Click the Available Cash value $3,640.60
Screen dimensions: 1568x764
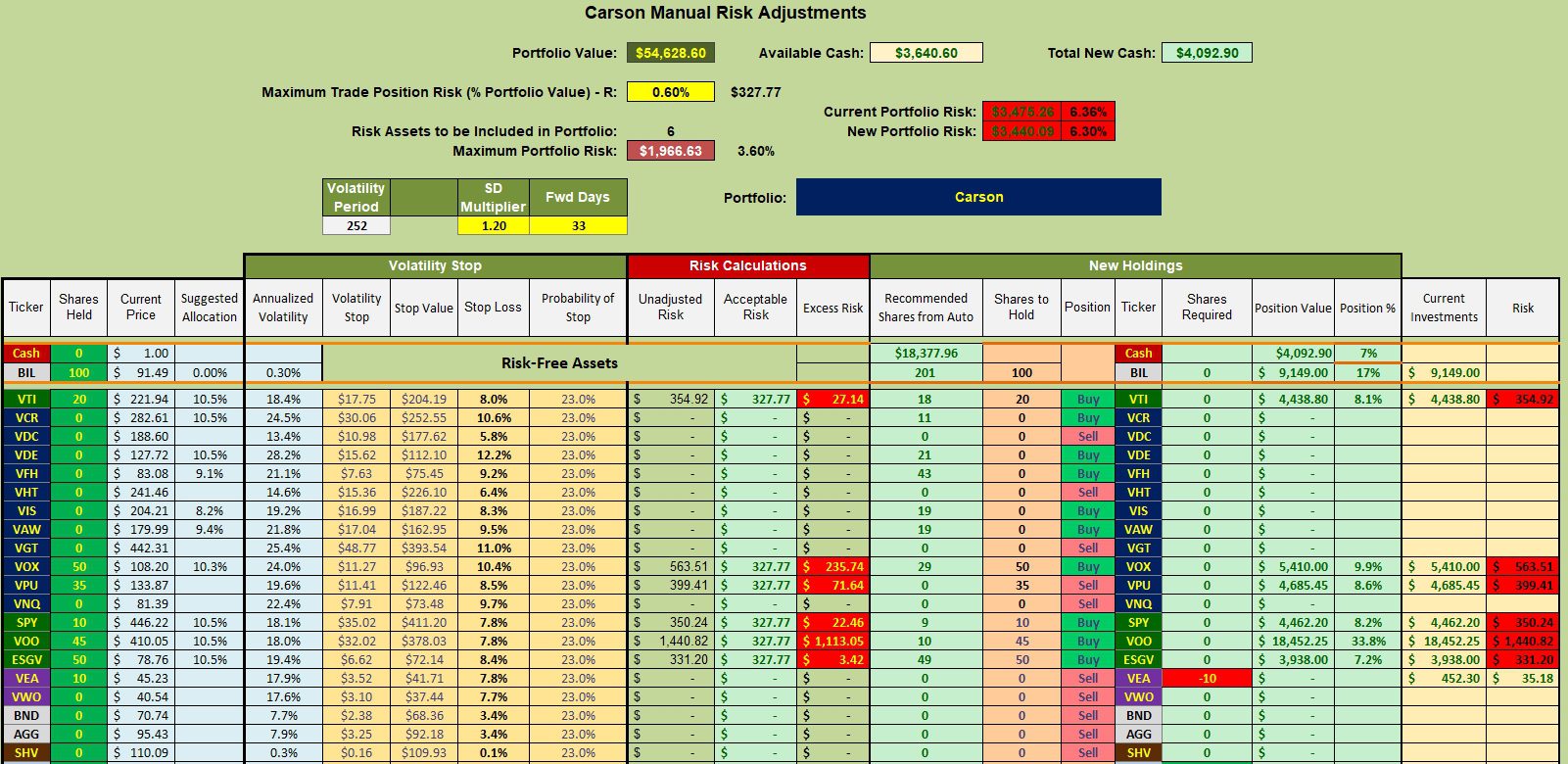(x=927, y=53)
